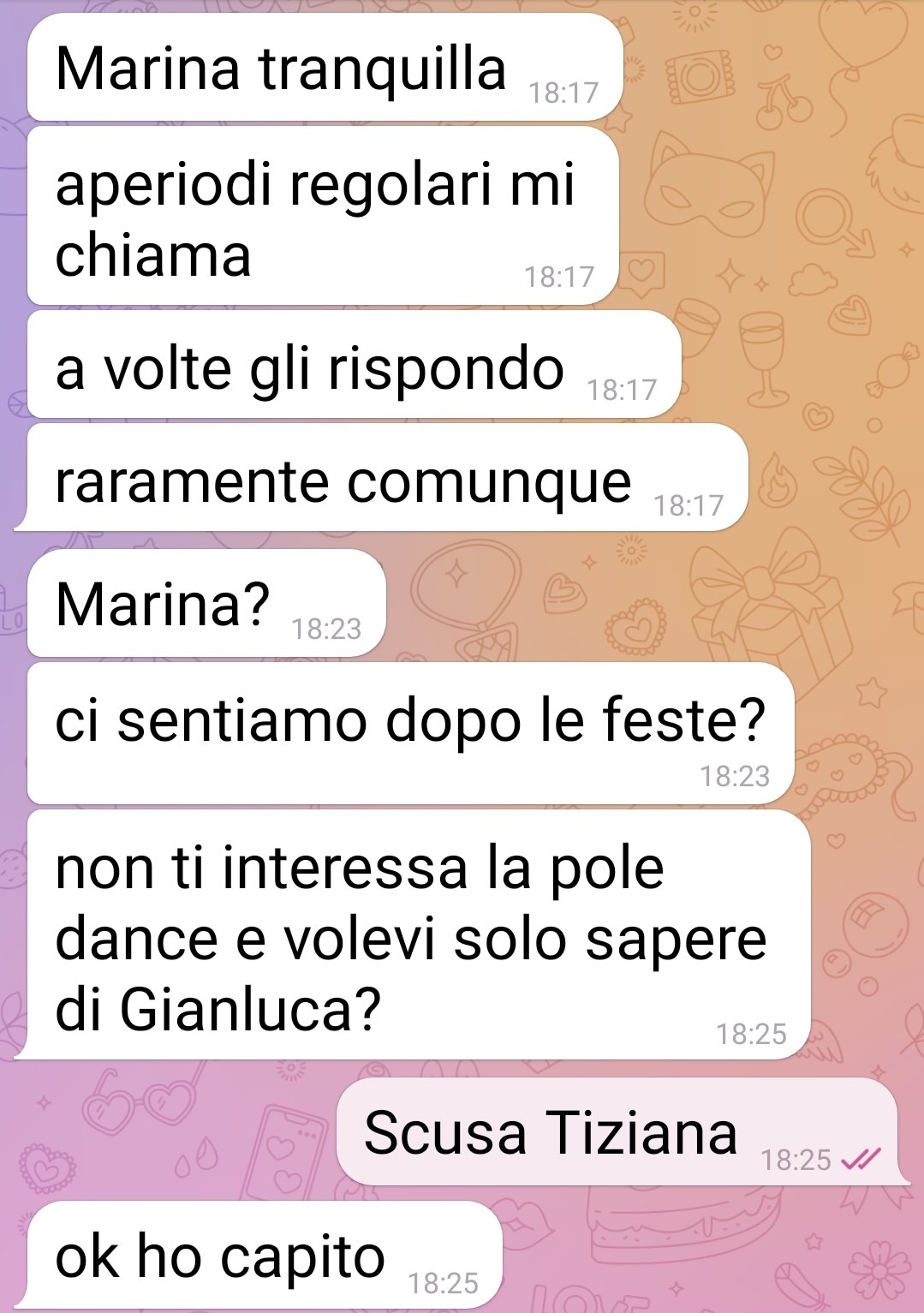924x1313 pixels.
Task: Tap the 18:17 timestamp beside 'a volte gli rispondo'
Action: click(622, 391)
